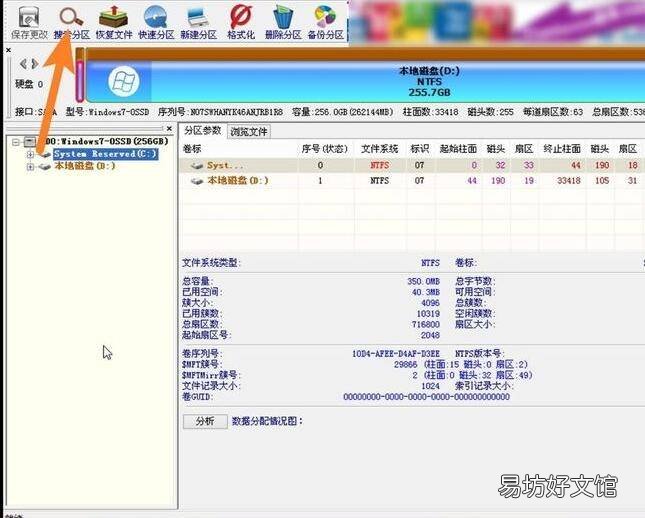Screen dimensions: 645x518
Task: Switch to the 浏览文件 tab
Action: [248, 132]
